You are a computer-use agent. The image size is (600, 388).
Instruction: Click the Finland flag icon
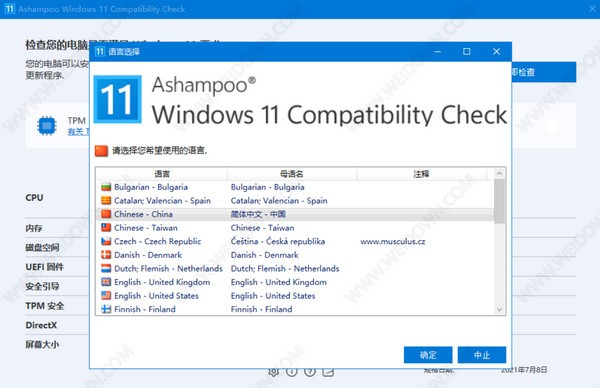(x=106, y=309)
